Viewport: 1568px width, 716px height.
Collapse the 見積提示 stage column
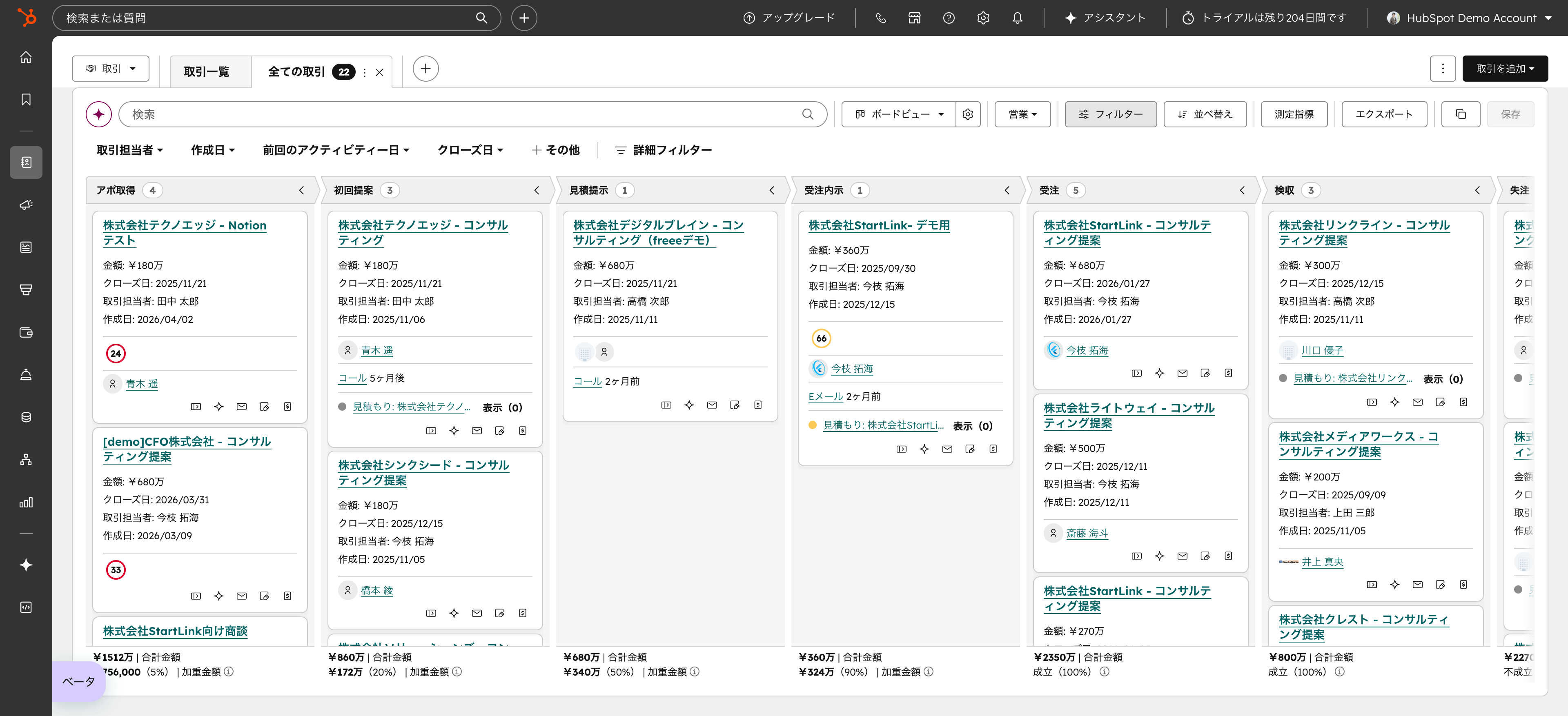[x=772, y=190]
